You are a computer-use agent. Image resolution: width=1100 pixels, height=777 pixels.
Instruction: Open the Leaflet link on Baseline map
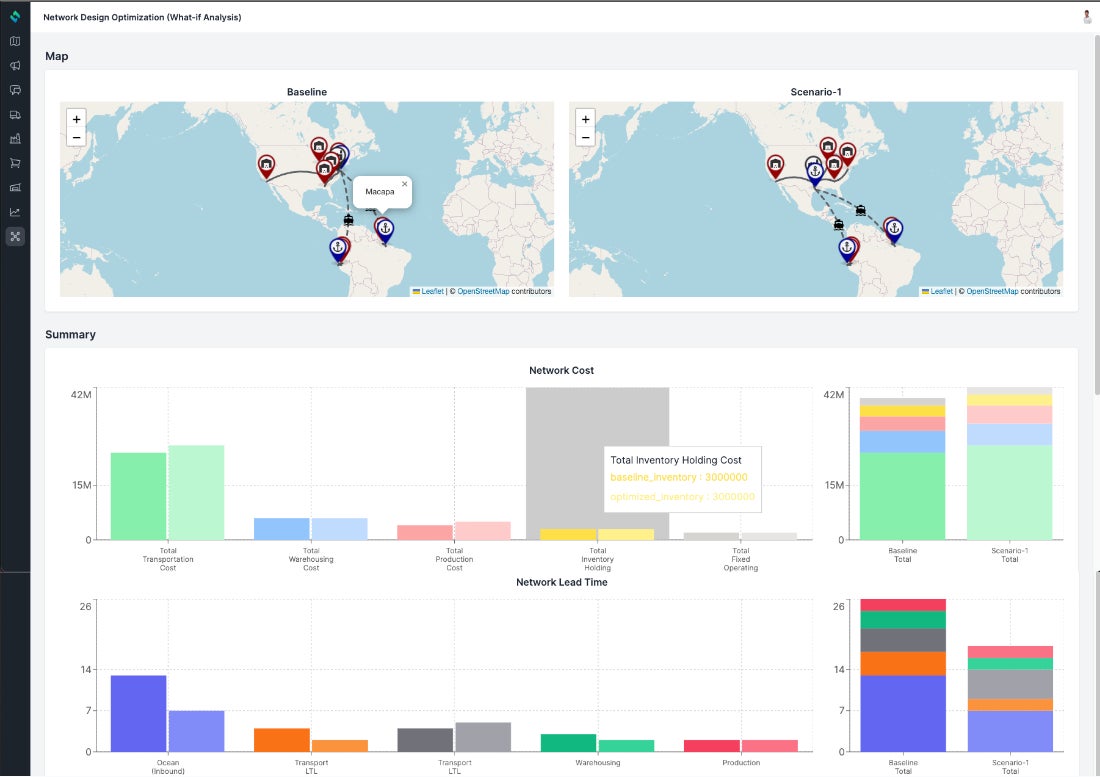431,292
